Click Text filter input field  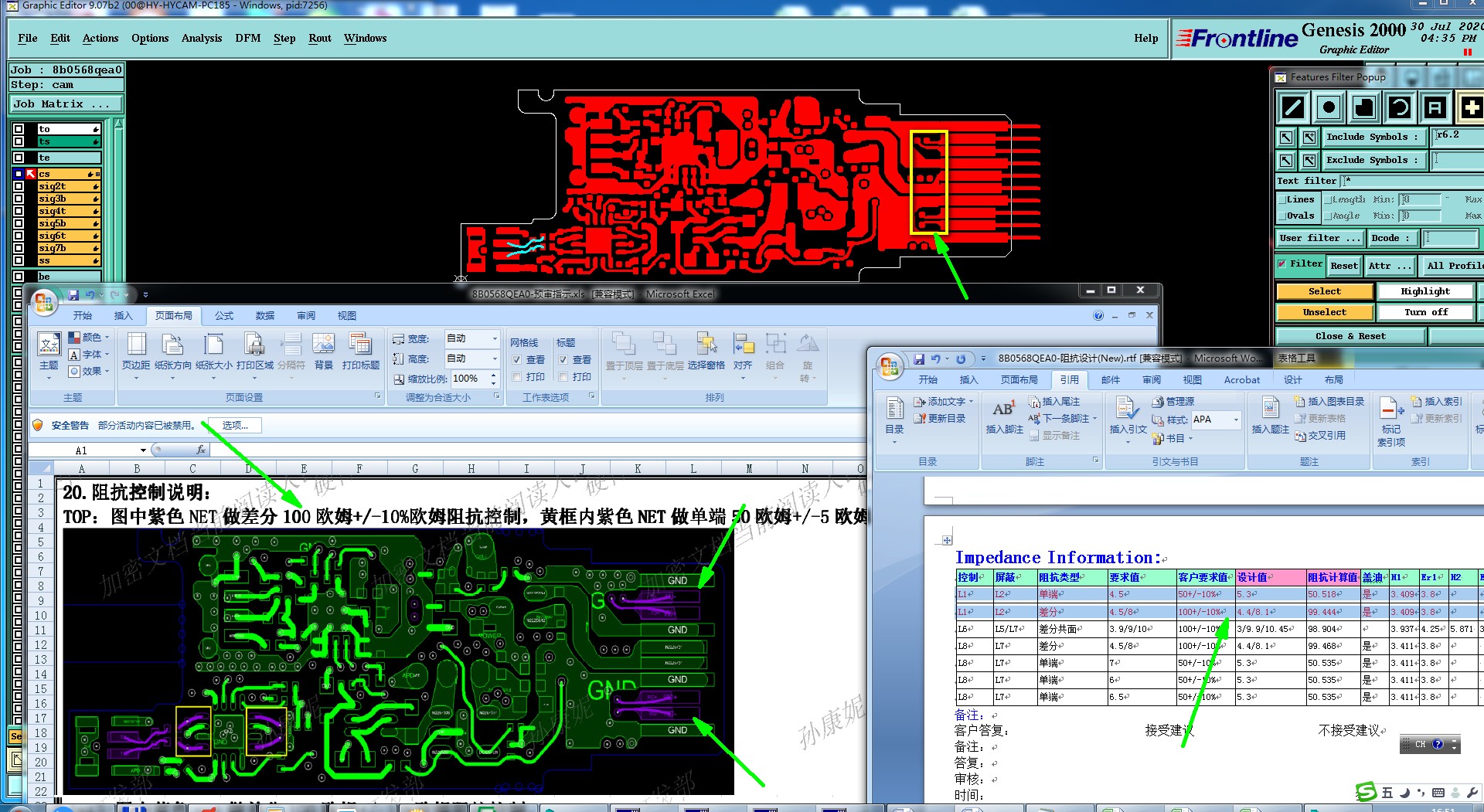1413,181
